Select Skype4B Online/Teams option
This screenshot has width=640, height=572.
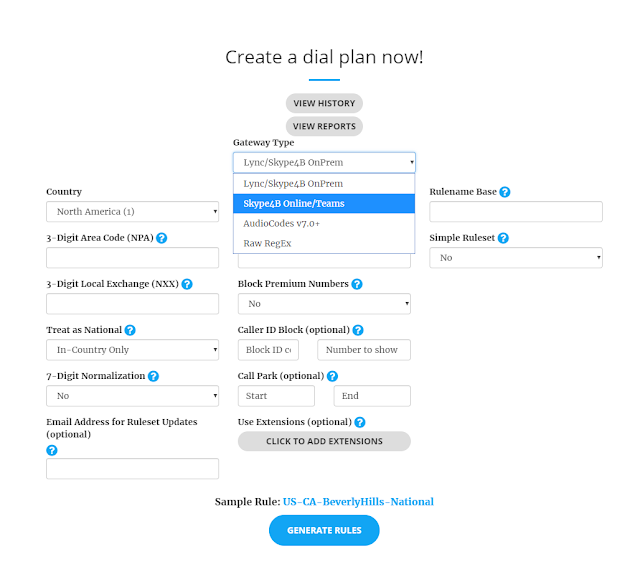point(324,204)
